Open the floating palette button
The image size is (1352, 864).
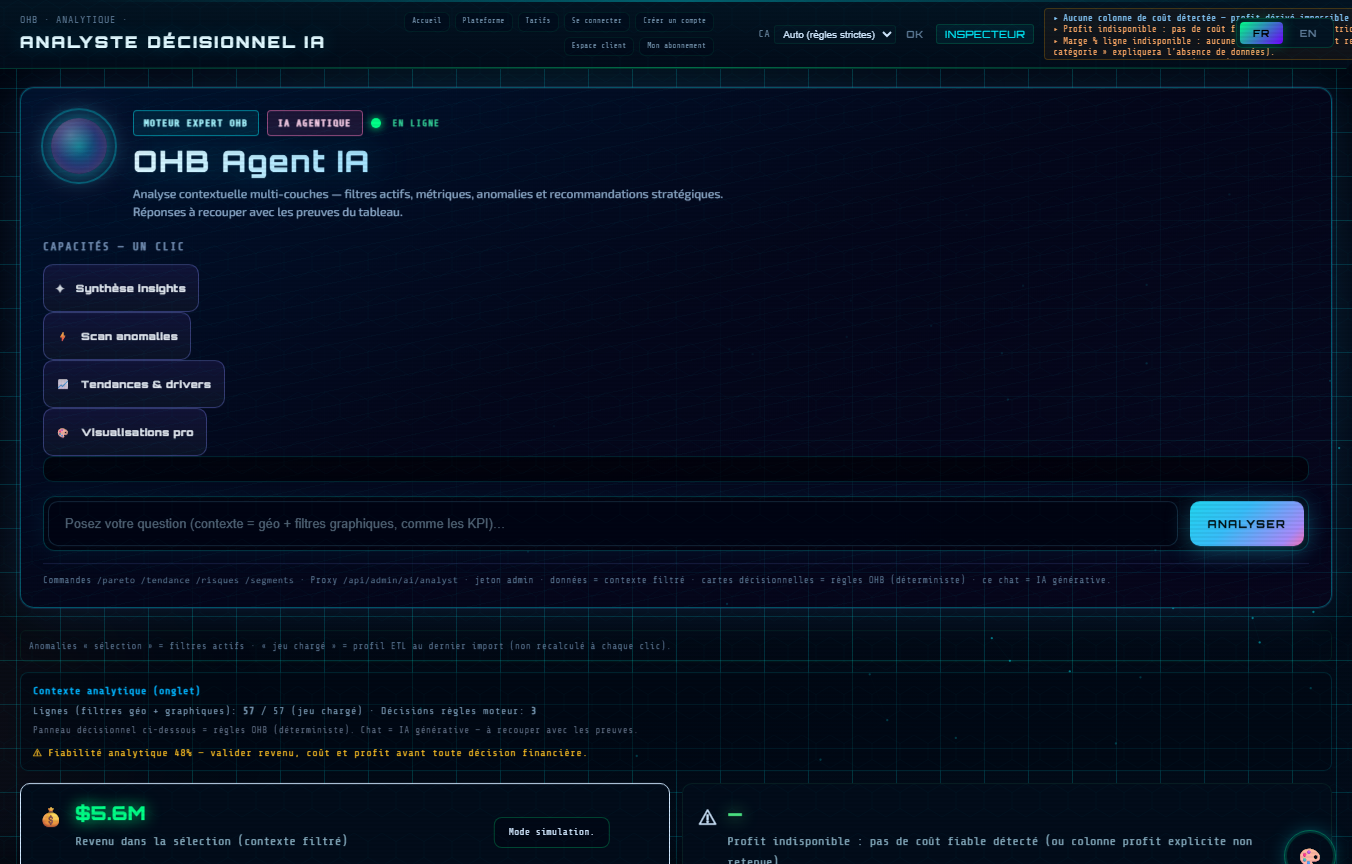pos(1309,855)
